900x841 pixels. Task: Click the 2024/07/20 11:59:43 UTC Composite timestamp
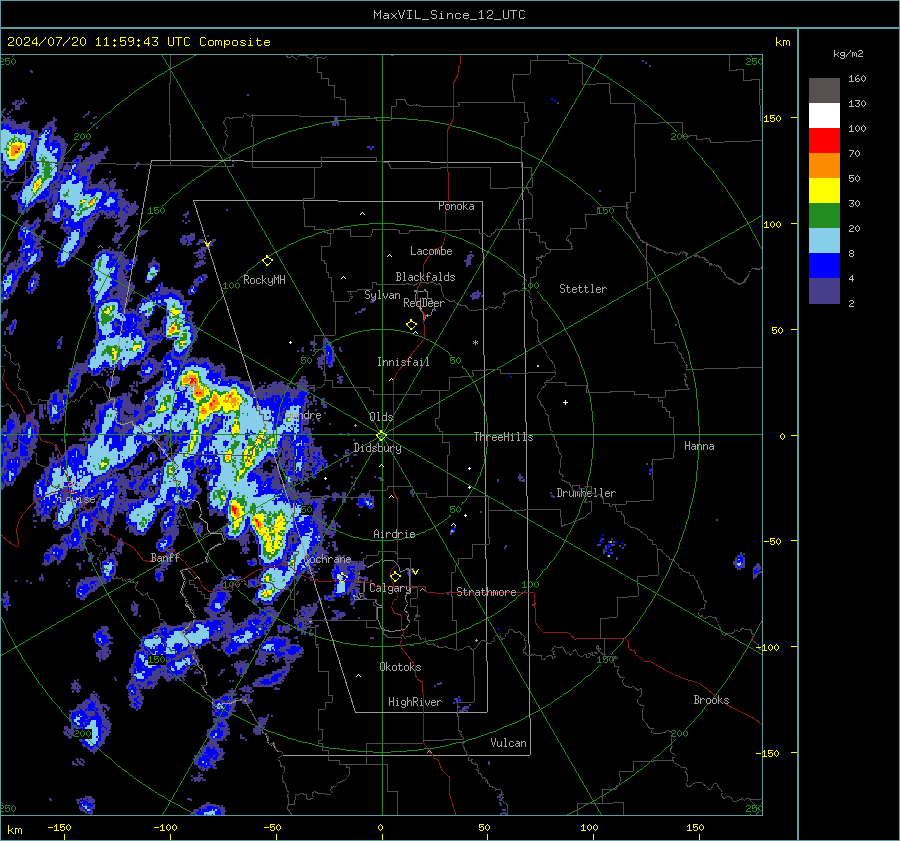pyautogui.click(x=138, y=42)
